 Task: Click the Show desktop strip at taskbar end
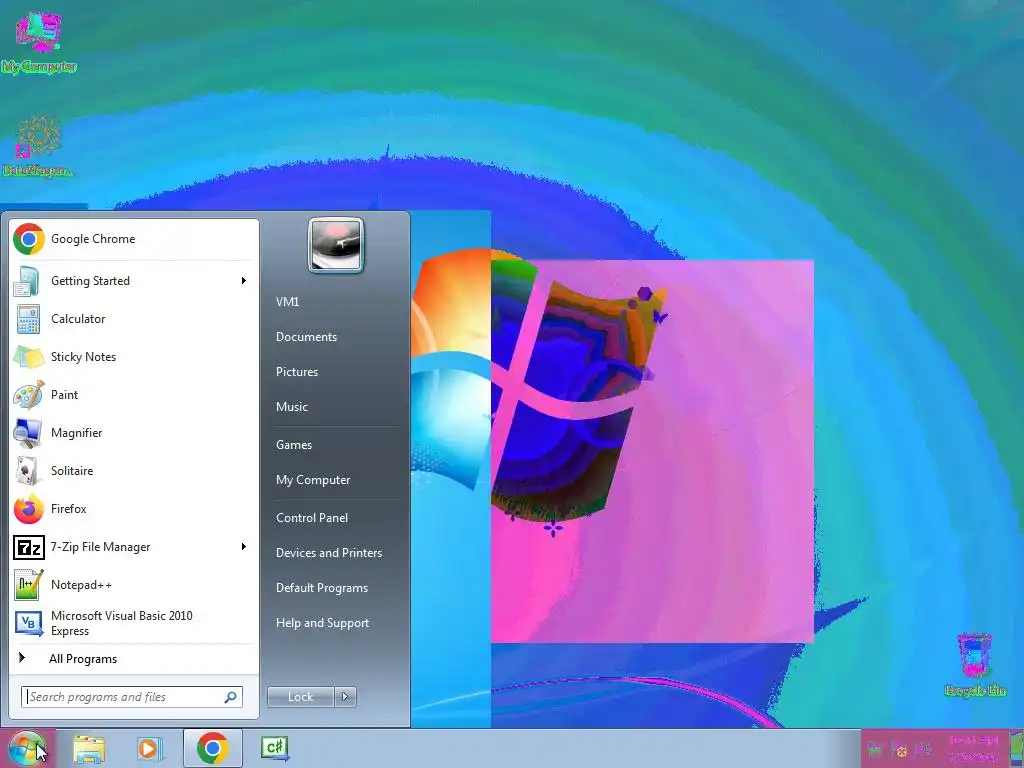point(1017,749)
